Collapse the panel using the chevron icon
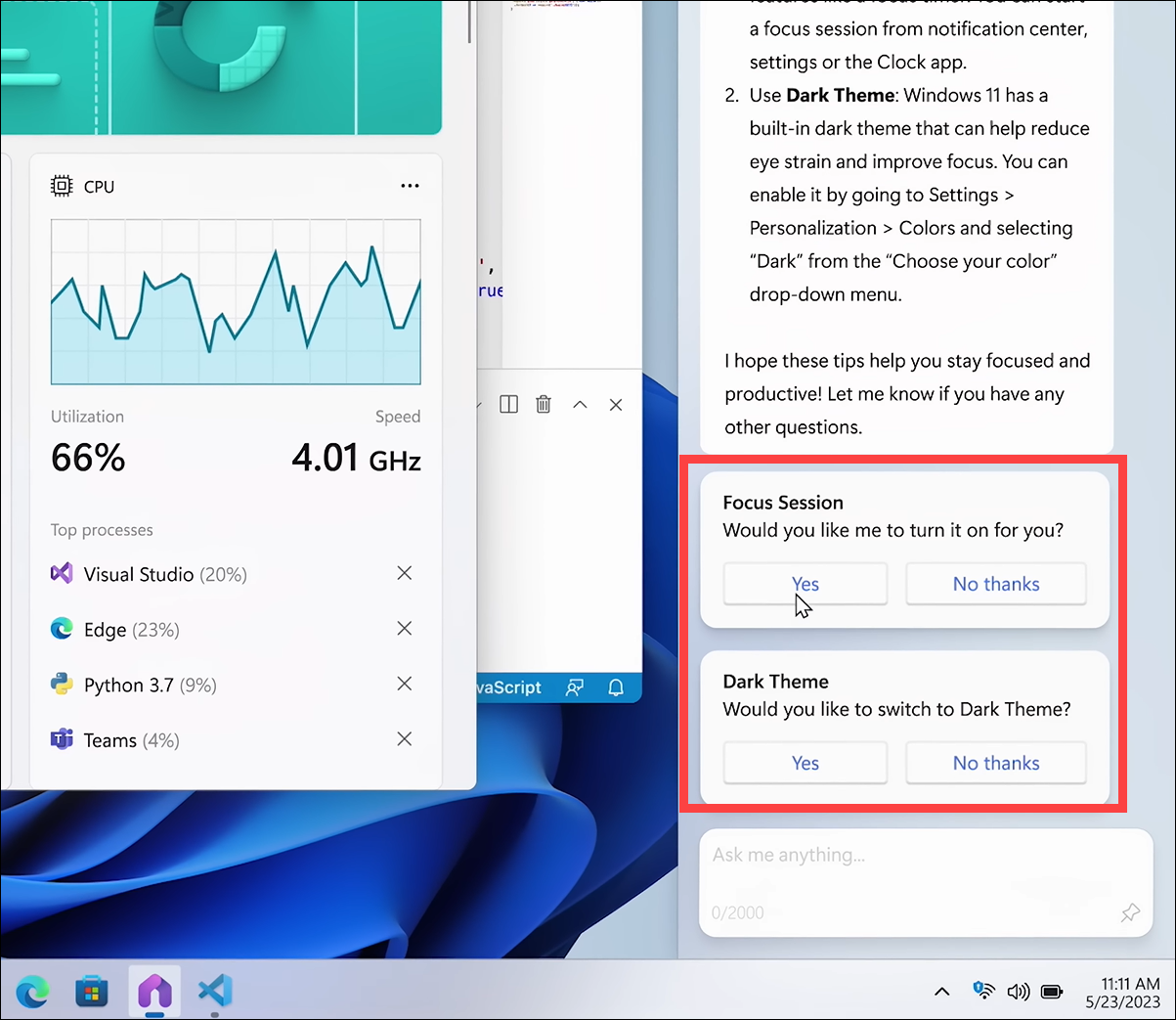Viewport: 1176px width, 1020px height. point(580,404)
